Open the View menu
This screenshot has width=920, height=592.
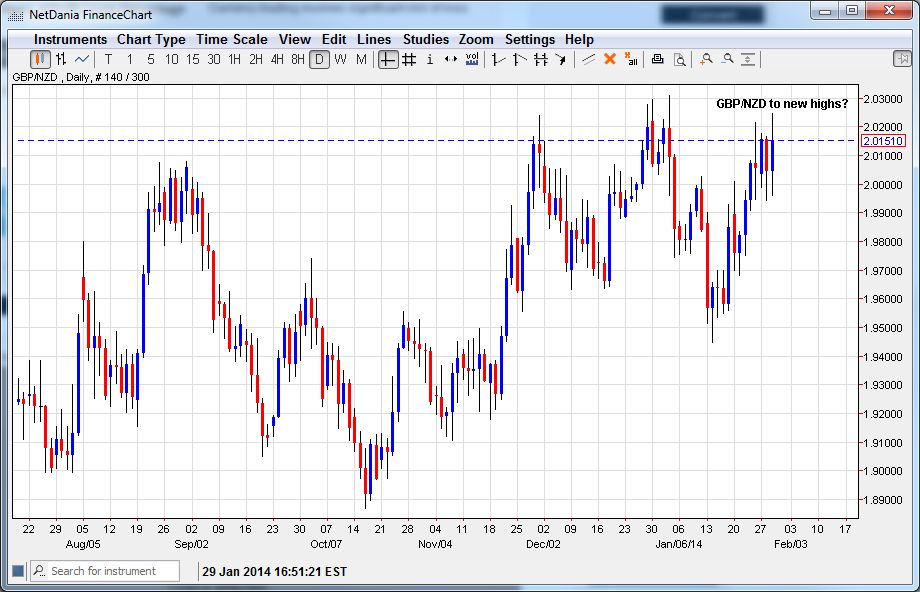click(295, 39)
